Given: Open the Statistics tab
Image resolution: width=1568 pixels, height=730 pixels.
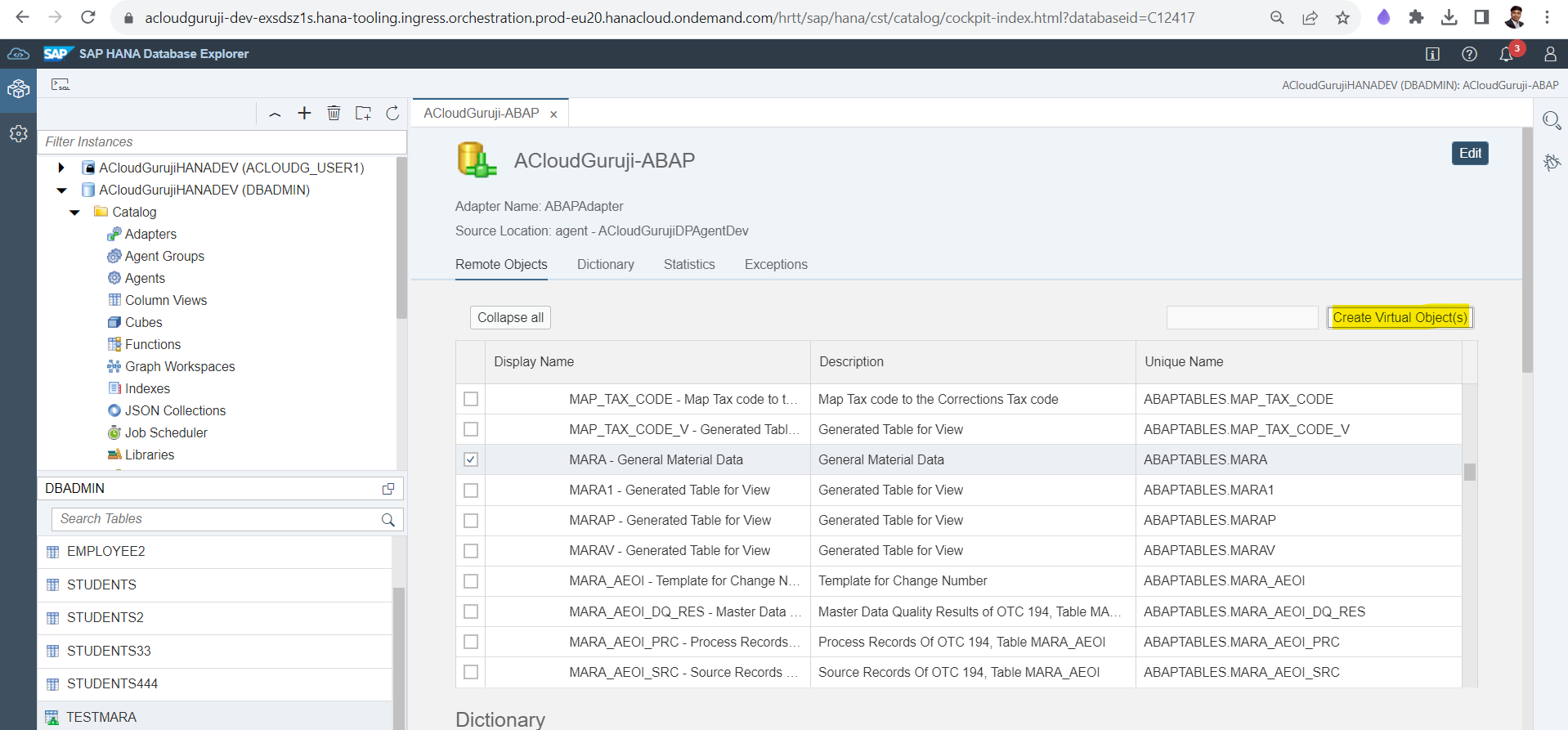Looking at the screenshot, I should (x=689, y=265).
